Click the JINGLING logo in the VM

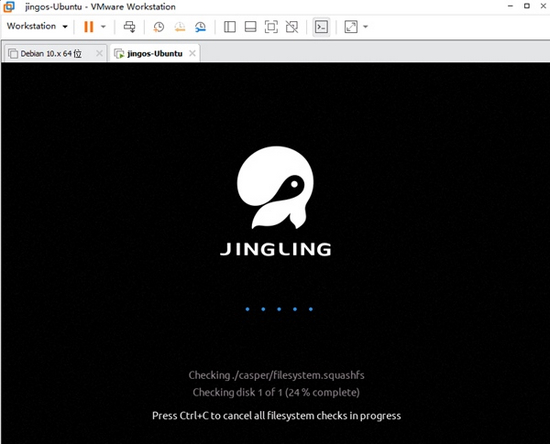[x=275, y=201]
